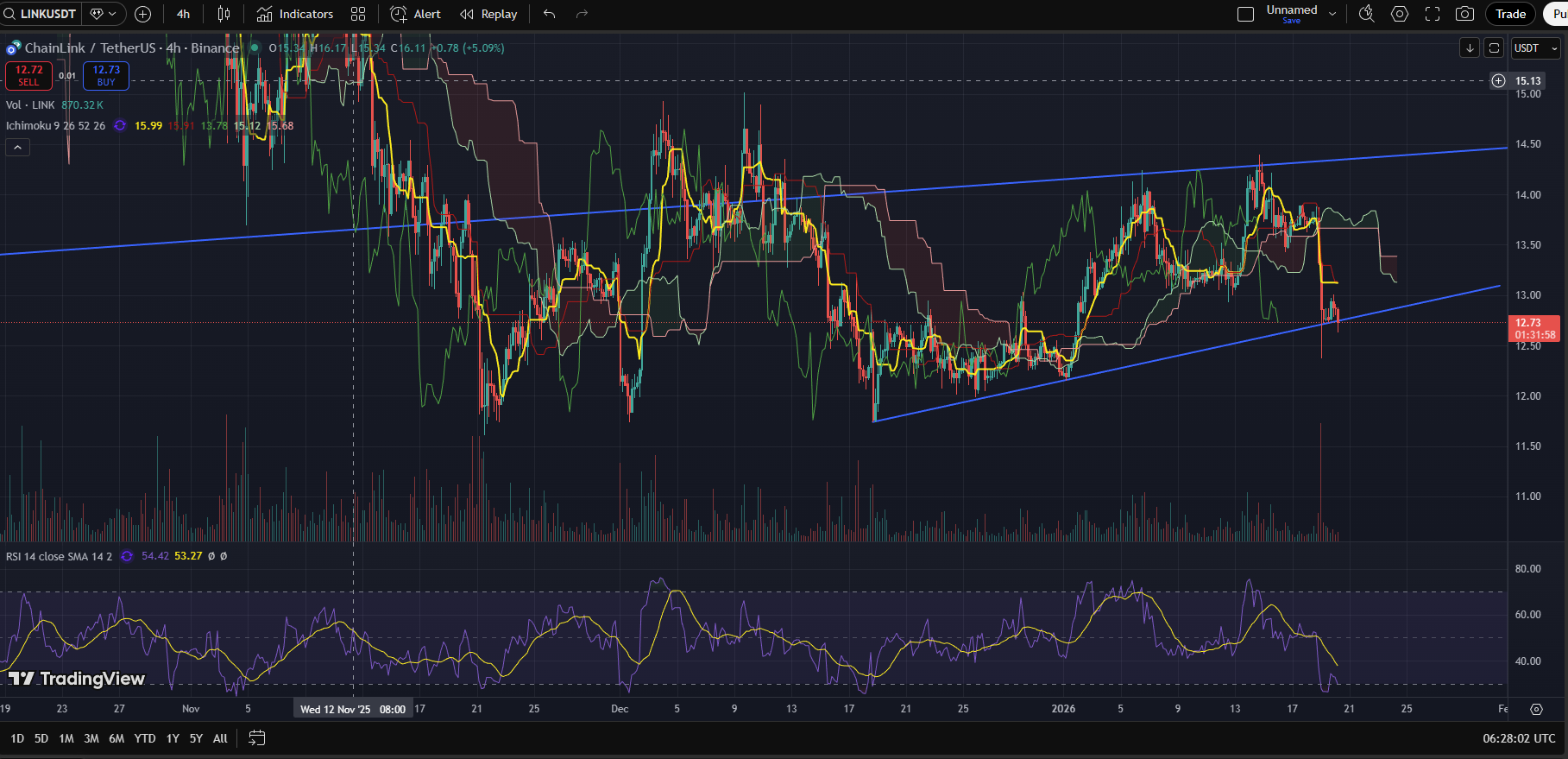Screen dimensions: 1568x759
Task: Open the time axis settings gear
Action: point(1536,709)
